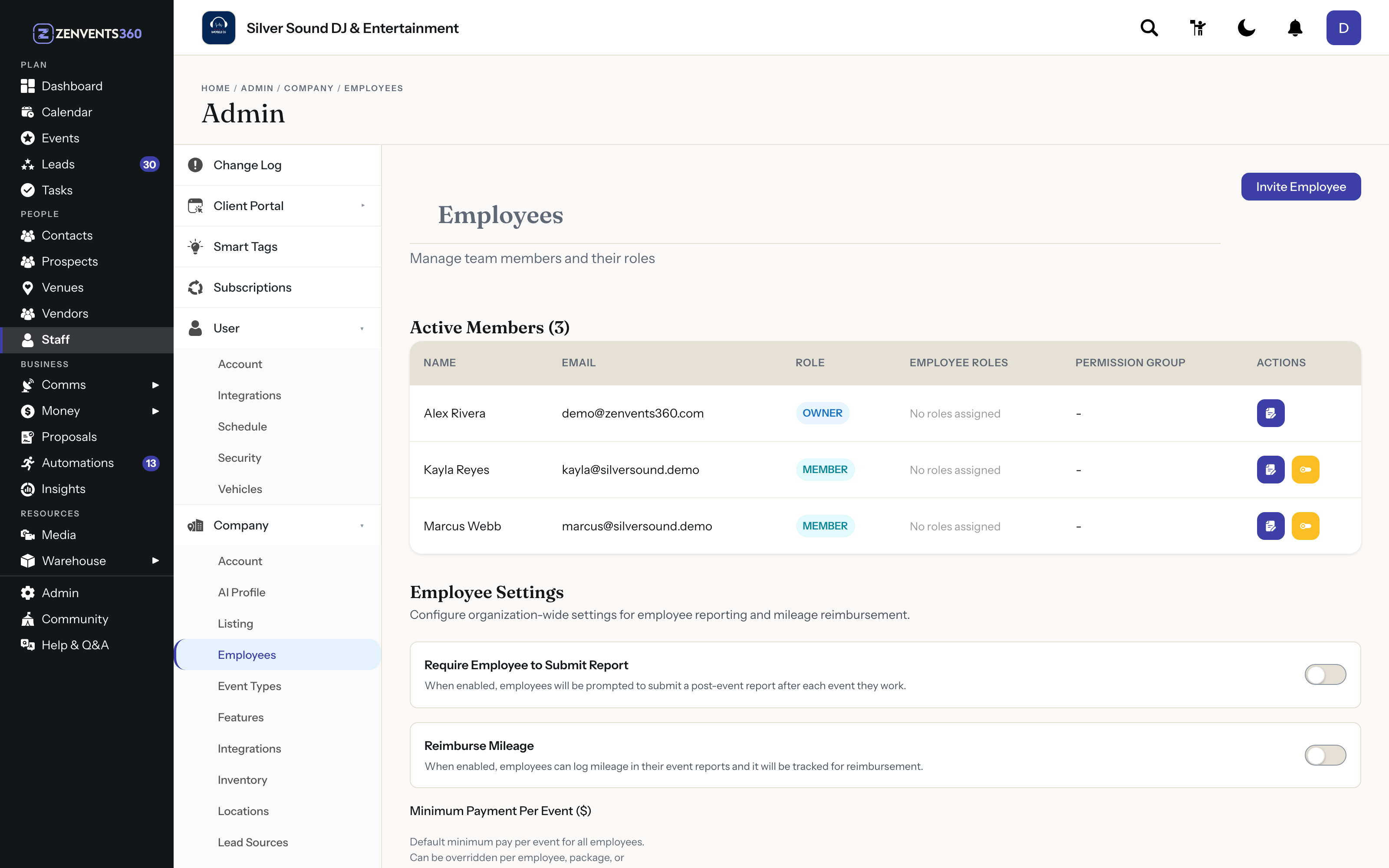This screenshot has width=1389, height=868.
Task: Open Insights from sidebar
Action: (x=87, y=489)
